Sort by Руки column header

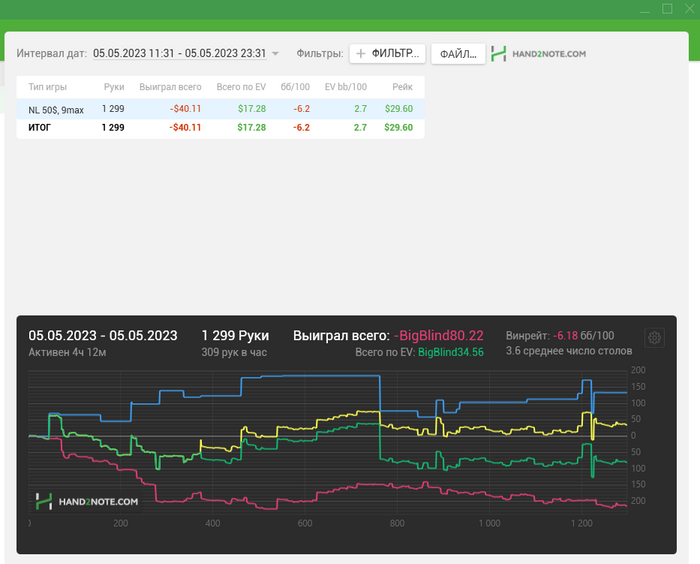[x=114, y=87]
